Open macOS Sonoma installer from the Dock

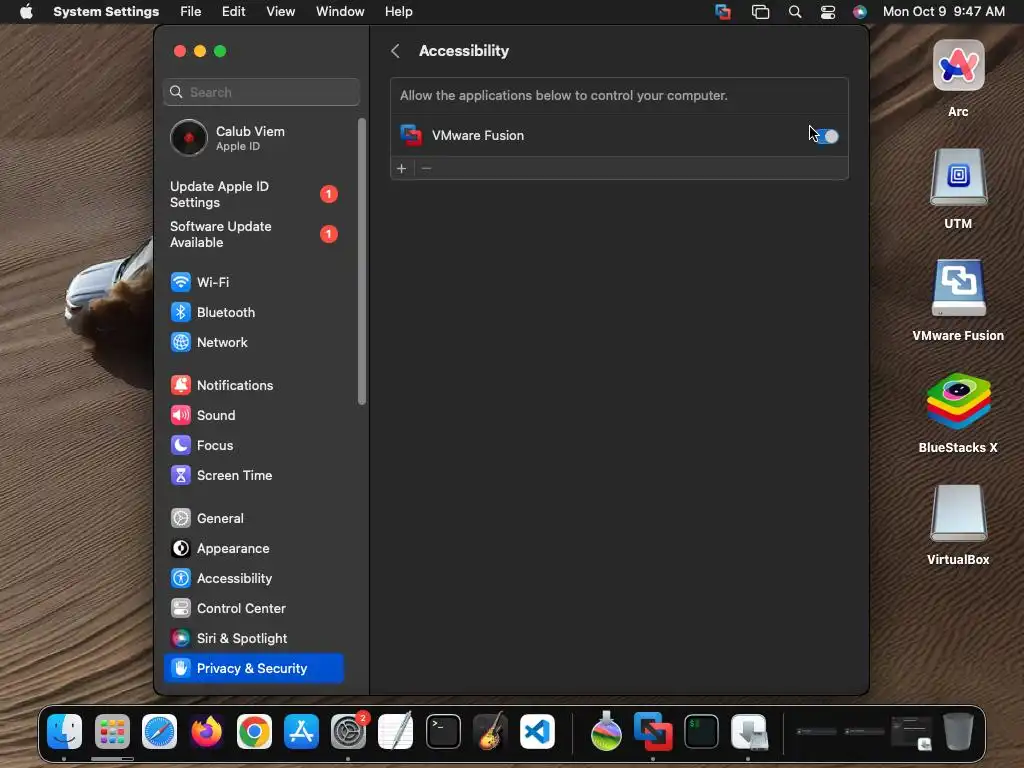pos(606,731)
